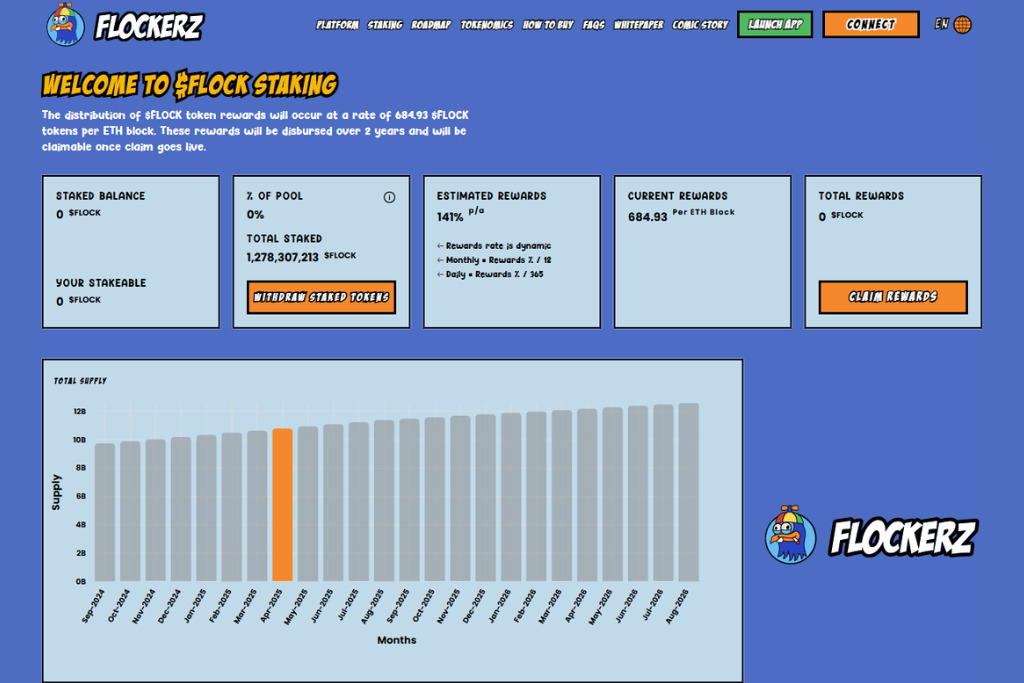The height and width of the screenshot is (683, 1024).
Task: Click the Flockerz wordmark in the header
Action: (149, 27)
